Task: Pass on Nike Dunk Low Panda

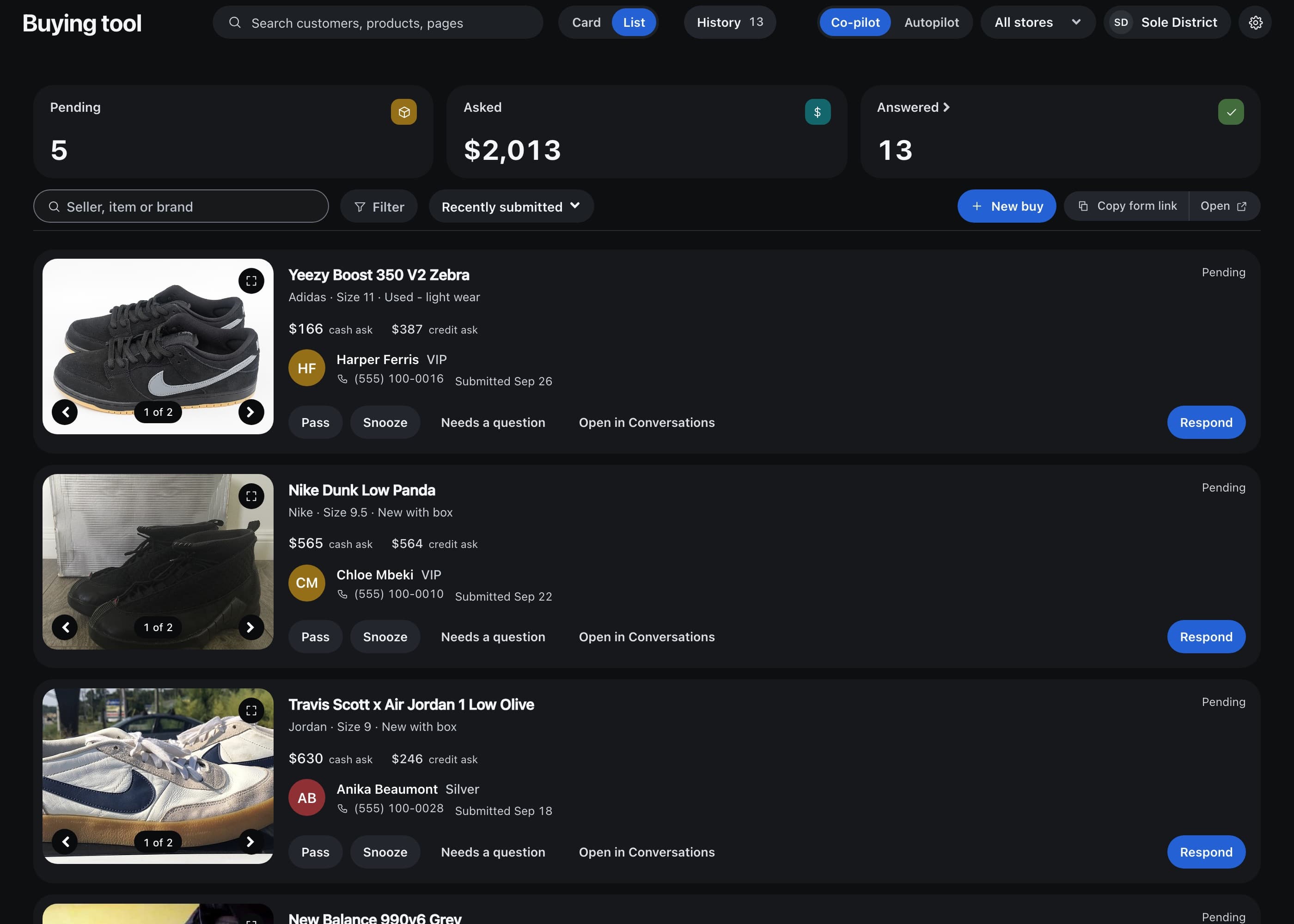Action: coord(315,637)
